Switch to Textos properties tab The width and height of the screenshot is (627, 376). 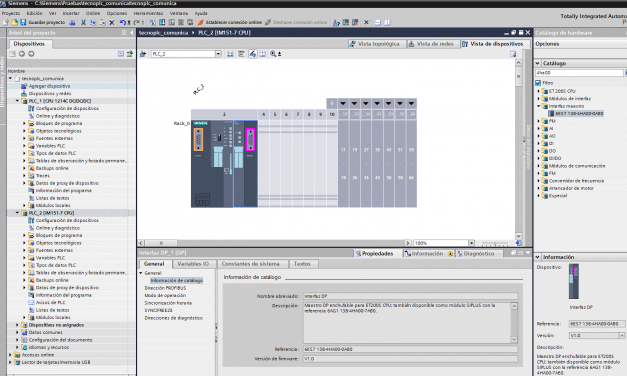pyautogui.click(x=302, y=264)
